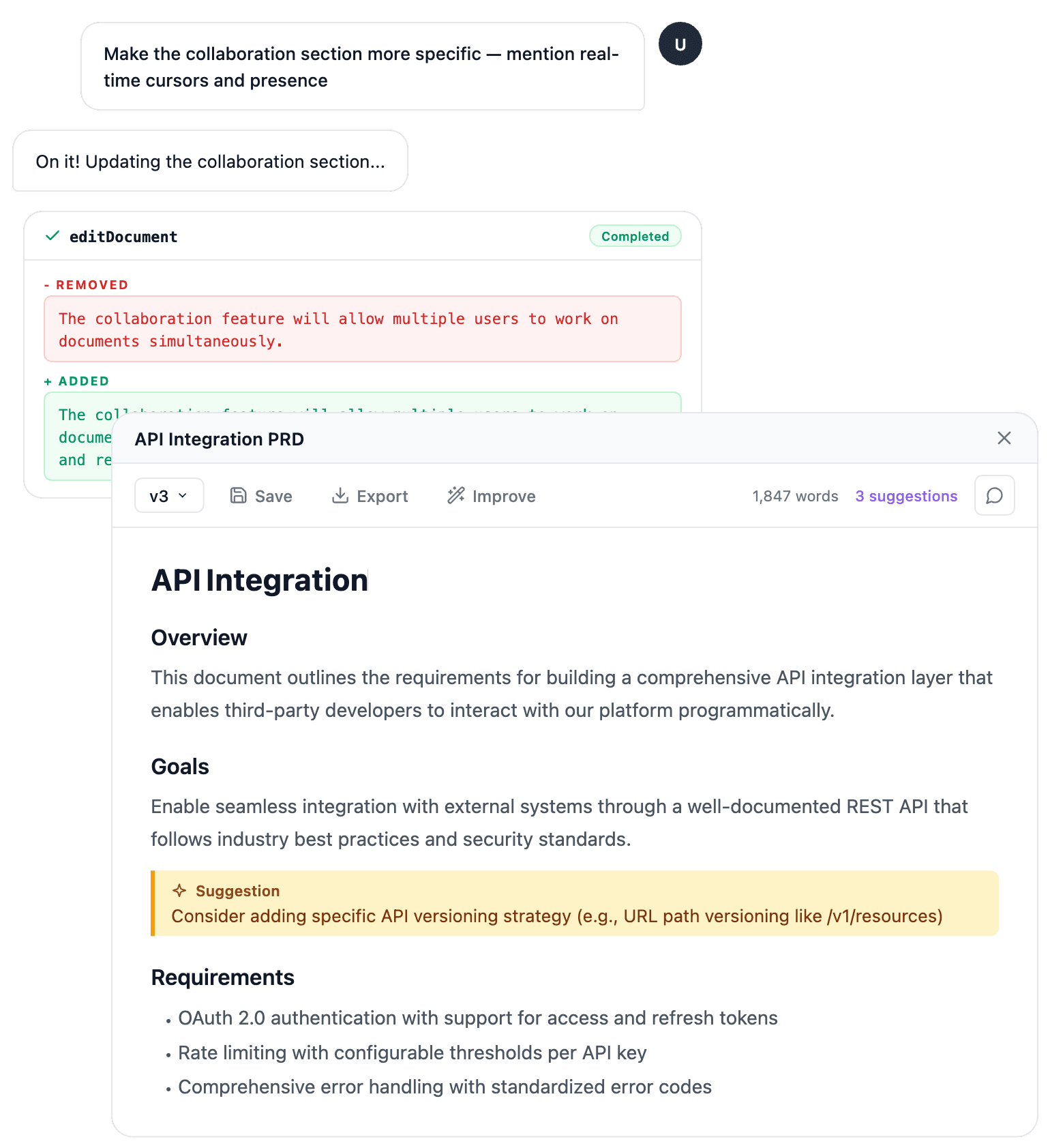Click the API Integration PRD title bar
1050x1148 pixels.
click(219, 439)
